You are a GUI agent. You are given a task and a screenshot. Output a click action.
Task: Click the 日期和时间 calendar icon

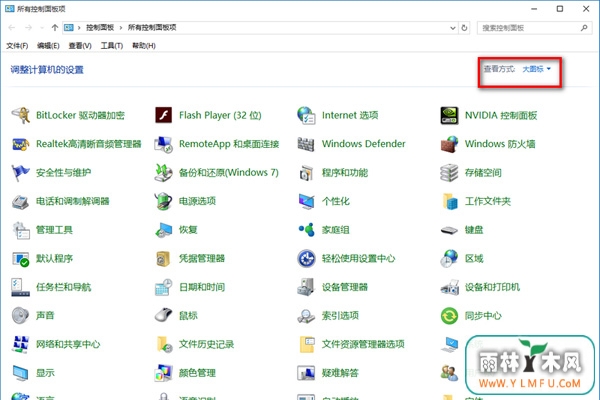[x=163, y=287]
